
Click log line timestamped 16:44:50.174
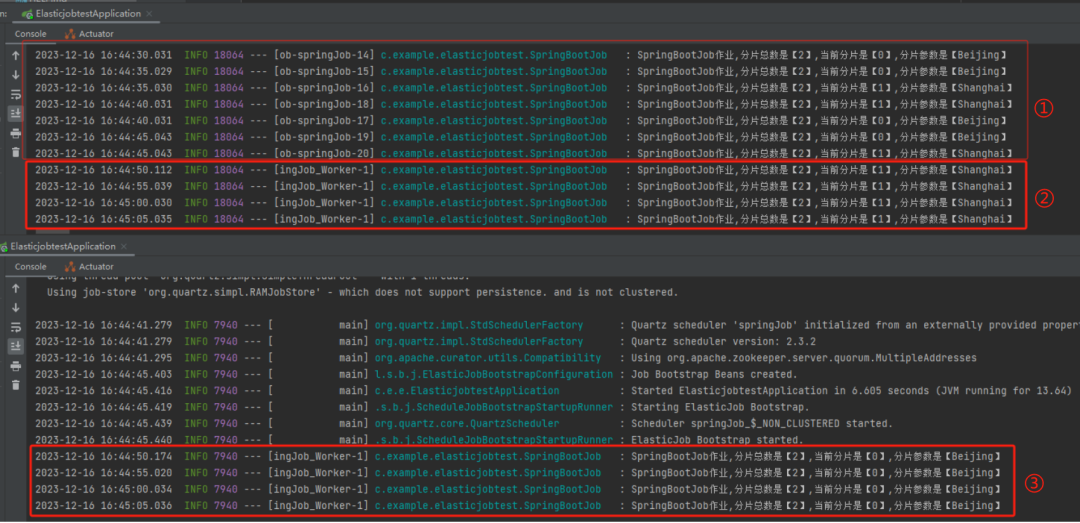coord(517,456)
